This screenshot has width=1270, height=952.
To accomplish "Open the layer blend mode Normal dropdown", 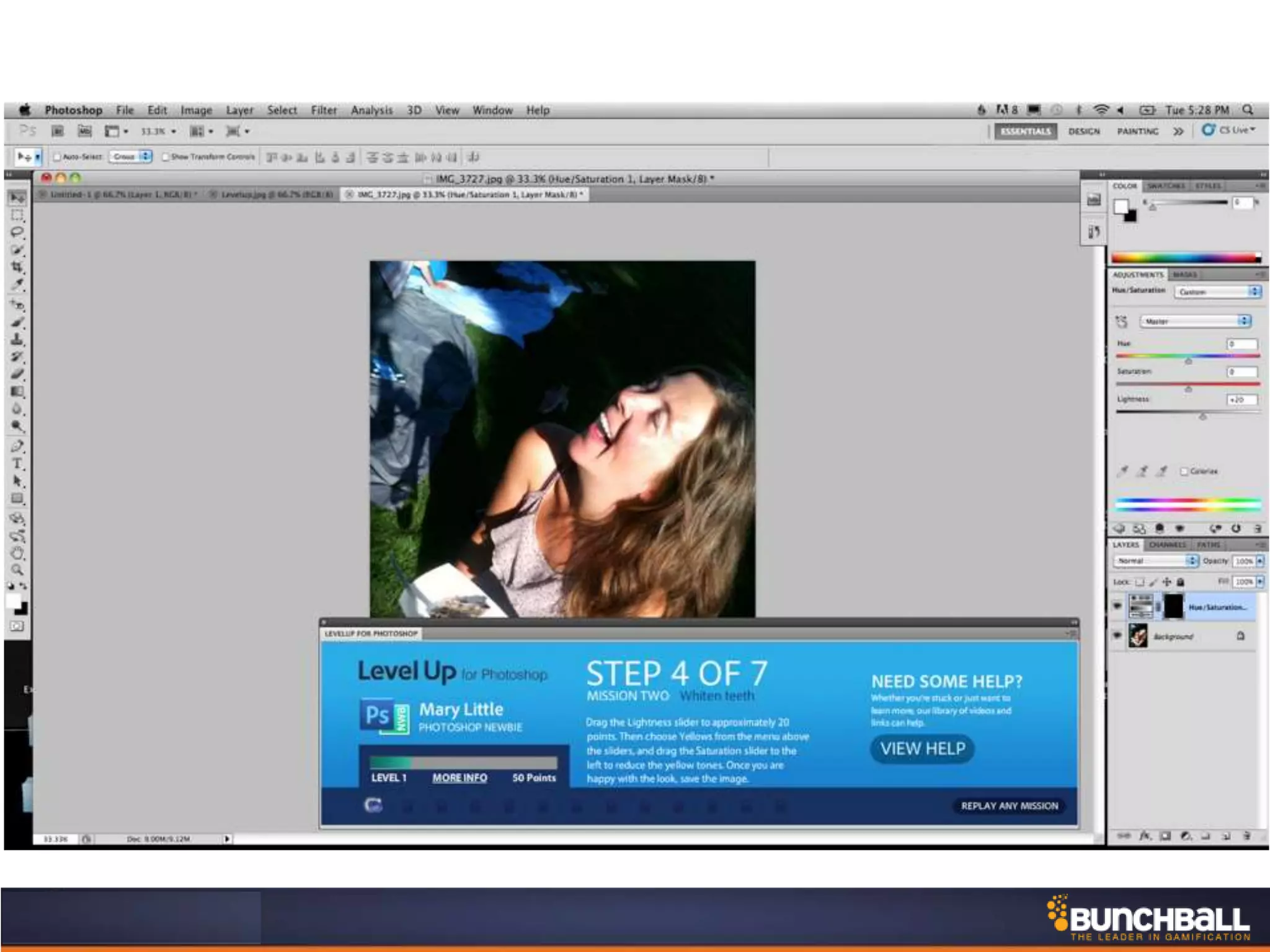I will tap(1156, 561).
